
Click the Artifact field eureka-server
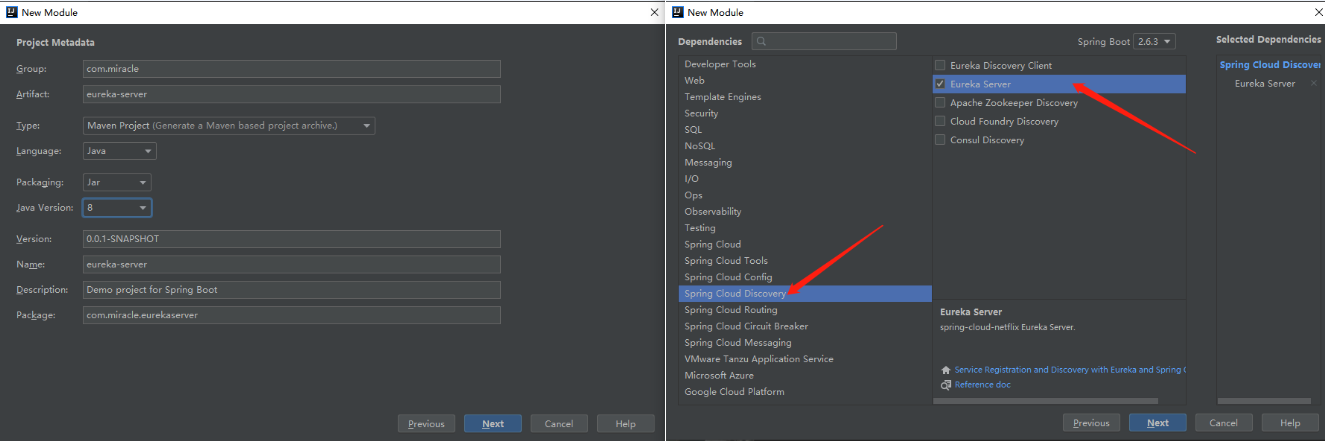[291, 94]
